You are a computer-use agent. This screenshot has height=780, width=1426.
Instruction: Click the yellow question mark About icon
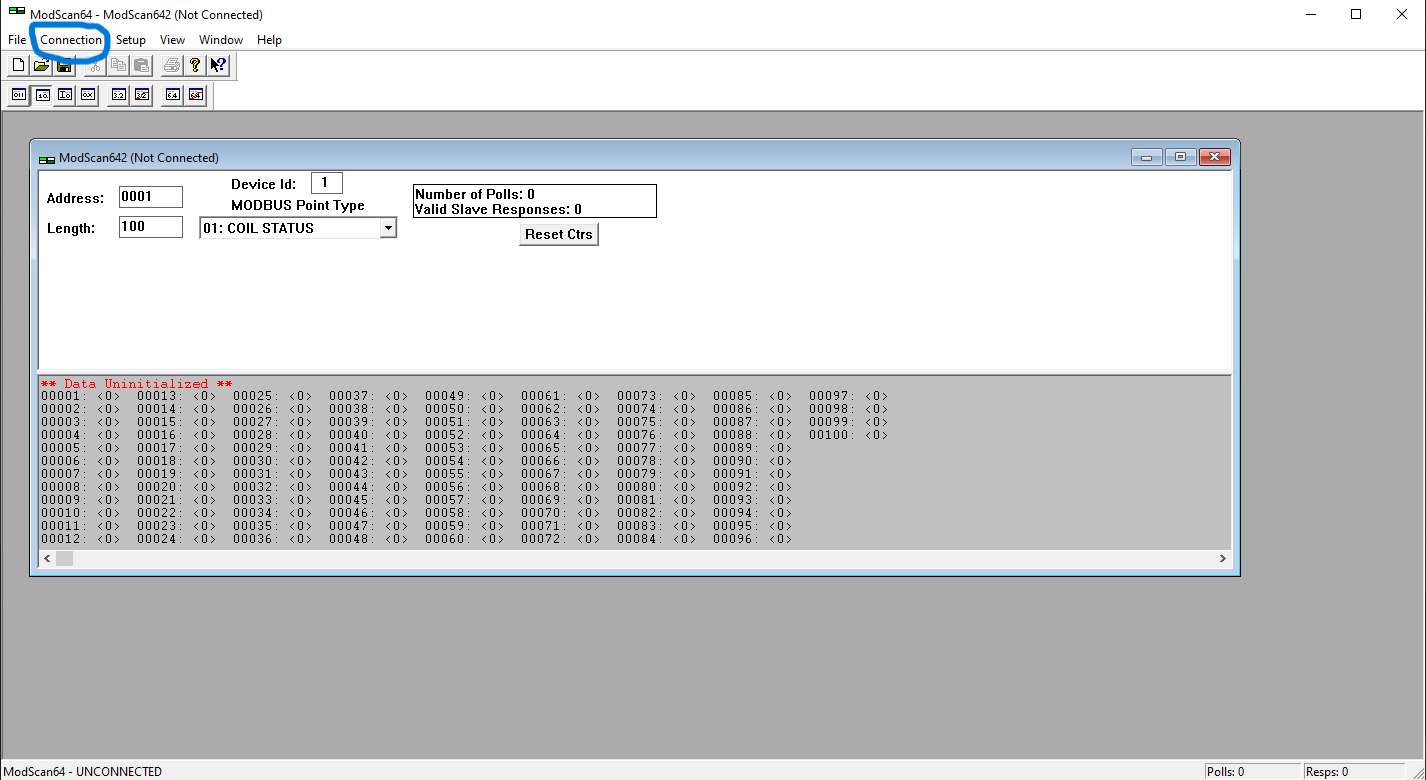[x=195, y=66]
